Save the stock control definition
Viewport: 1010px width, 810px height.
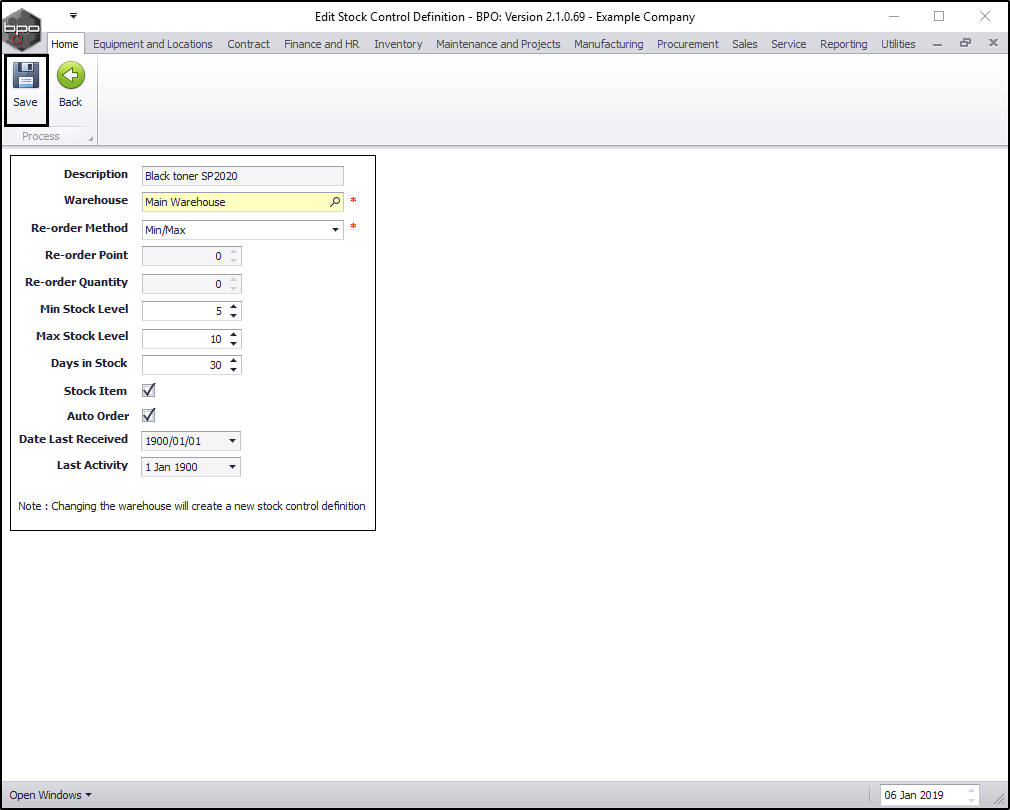click(26, 86)
